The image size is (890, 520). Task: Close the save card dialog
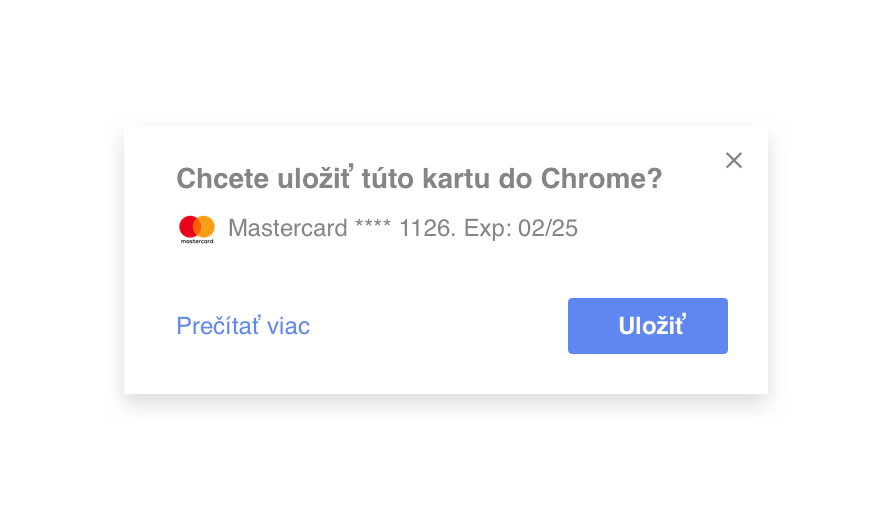pyautogui.click(x=734, y=160)
